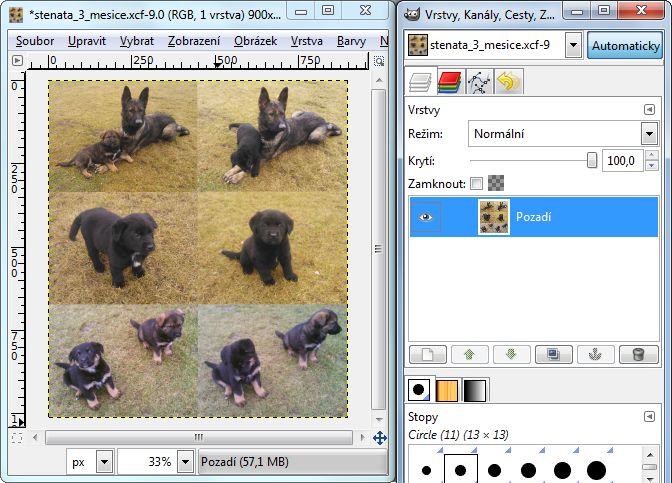
Task: Duplicate the current layer
Action: [x=553, y=354]
